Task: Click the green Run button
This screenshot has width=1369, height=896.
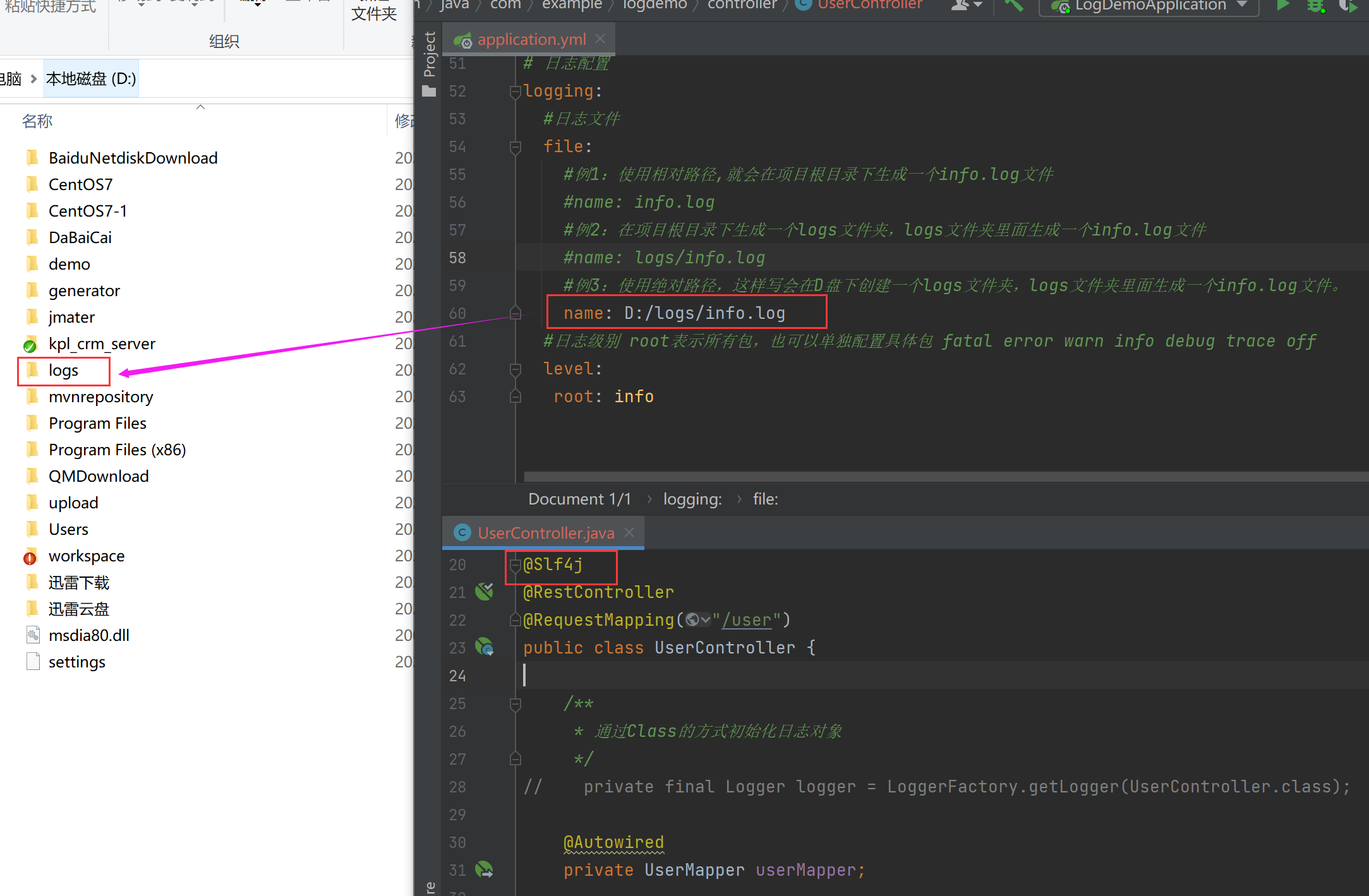Action: click(x=1282, y=6)
